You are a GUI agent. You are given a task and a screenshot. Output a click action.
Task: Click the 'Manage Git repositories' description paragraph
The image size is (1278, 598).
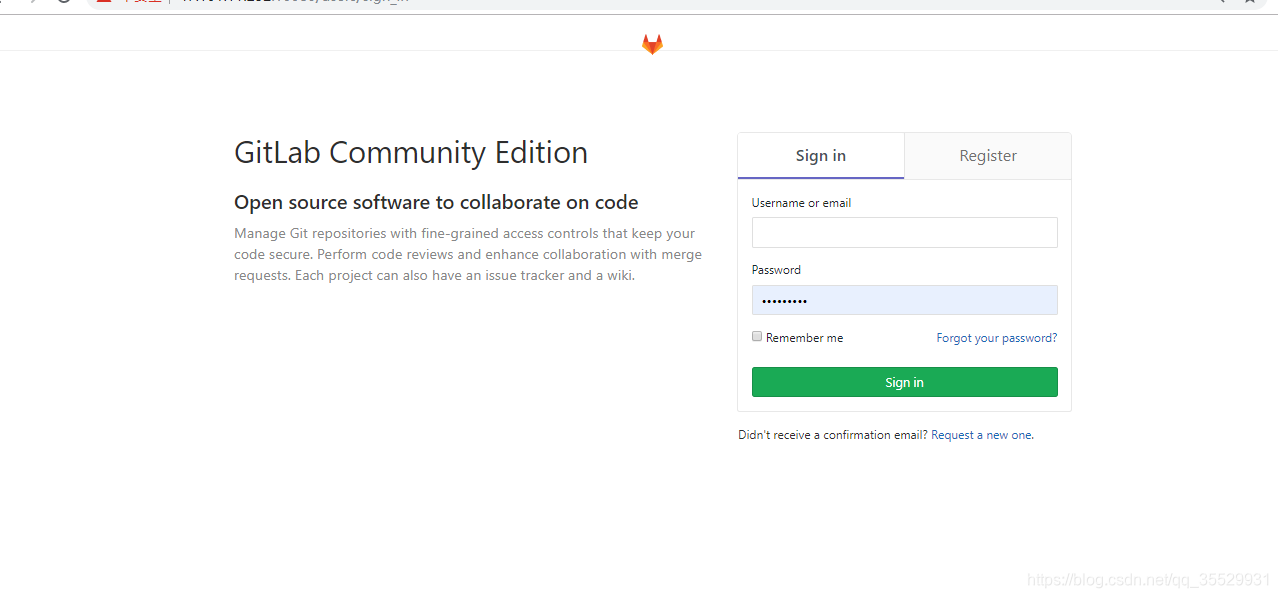click(468, 254)
